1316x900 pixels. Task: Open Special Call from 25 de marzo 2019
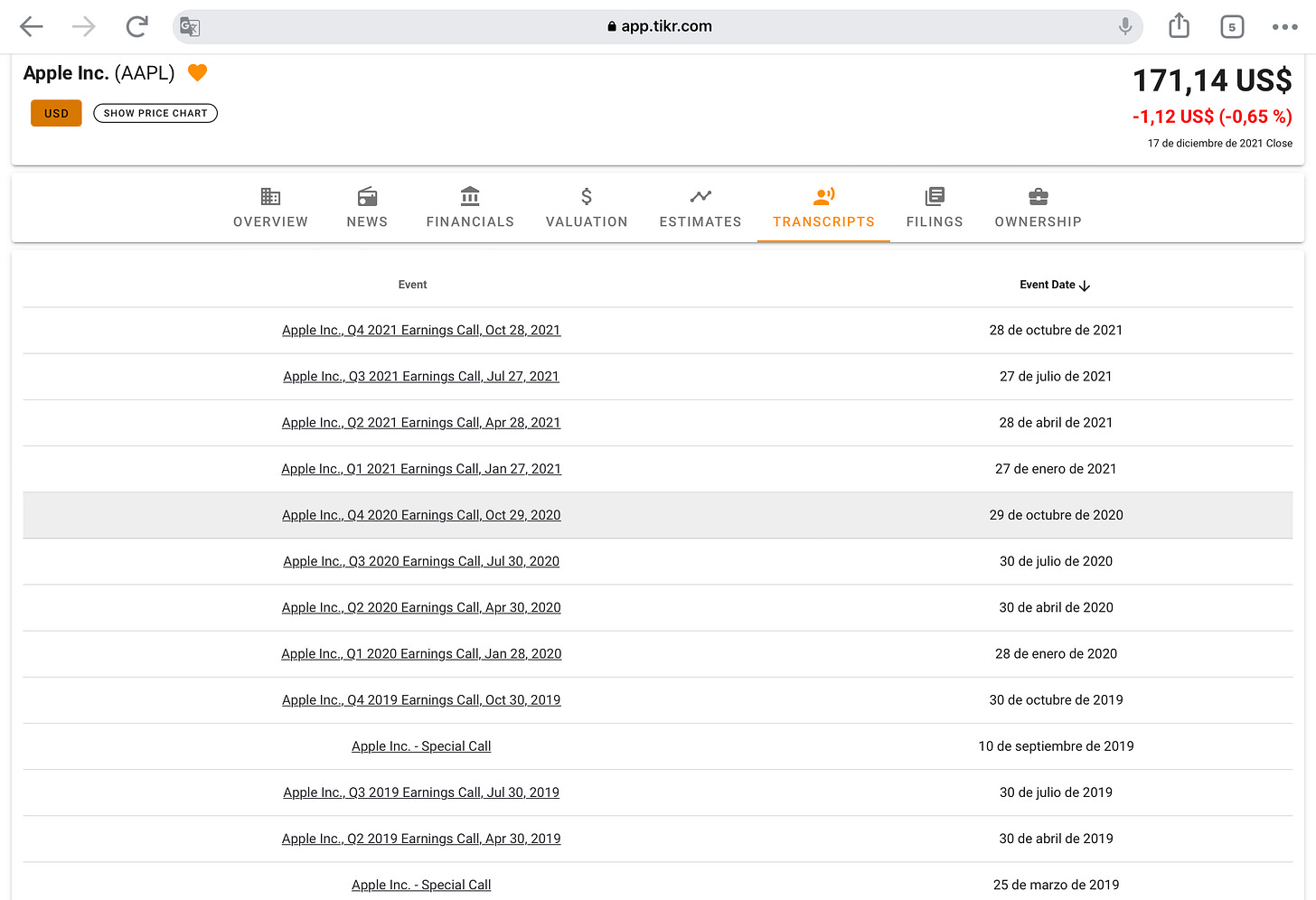pos(421,885)
